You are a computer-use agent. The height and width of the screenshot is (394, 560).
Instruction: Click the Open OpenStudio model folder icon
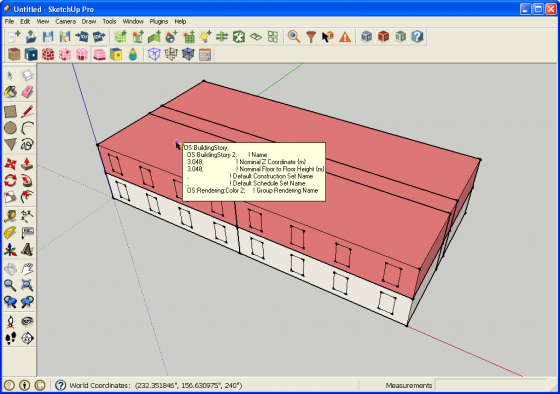31,37
